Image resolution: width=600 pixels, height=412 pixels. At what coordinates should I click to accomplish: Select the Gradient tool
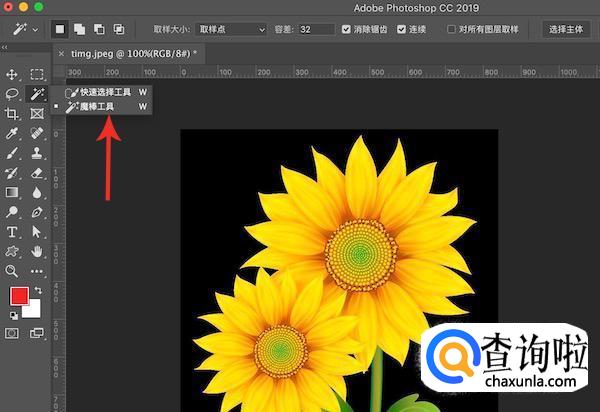click(12, 192)
